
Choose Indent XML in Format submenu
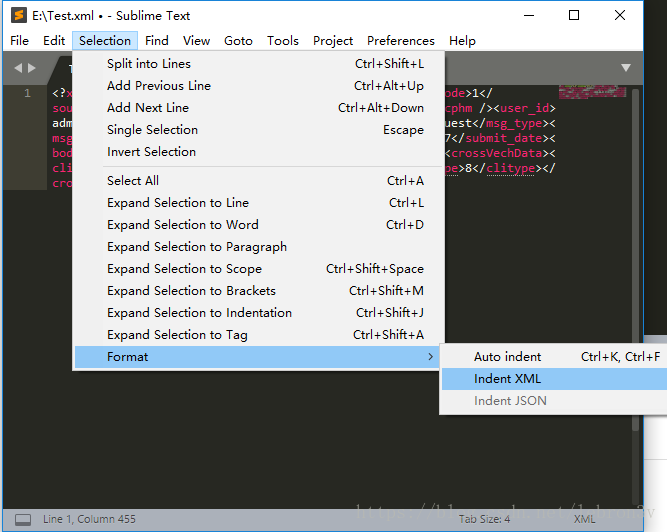[x=554, y=379]
